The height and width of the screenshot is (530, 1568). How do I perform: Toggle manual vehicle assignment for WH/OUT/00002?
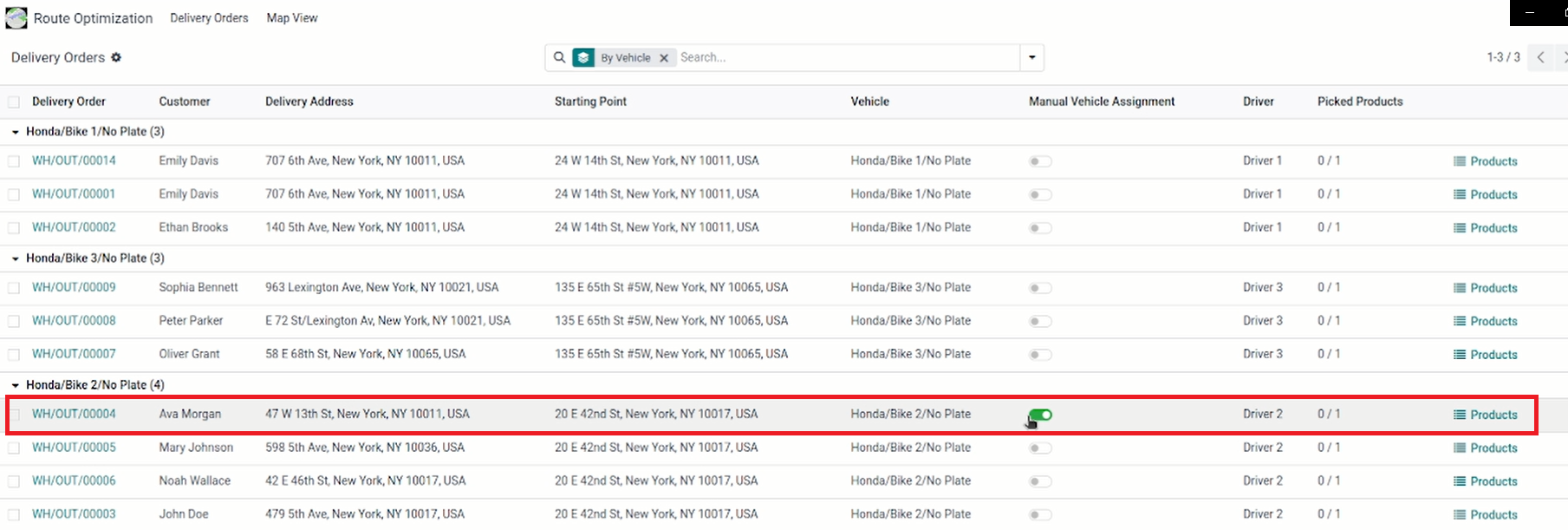tap(1040, 228)
